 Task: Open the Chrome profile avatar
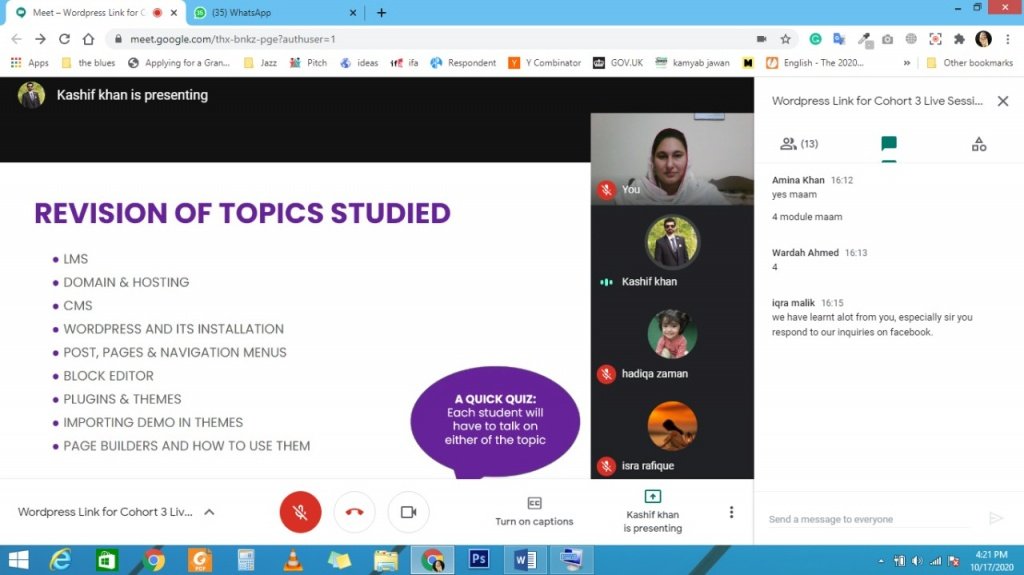(x=984, y=39)
